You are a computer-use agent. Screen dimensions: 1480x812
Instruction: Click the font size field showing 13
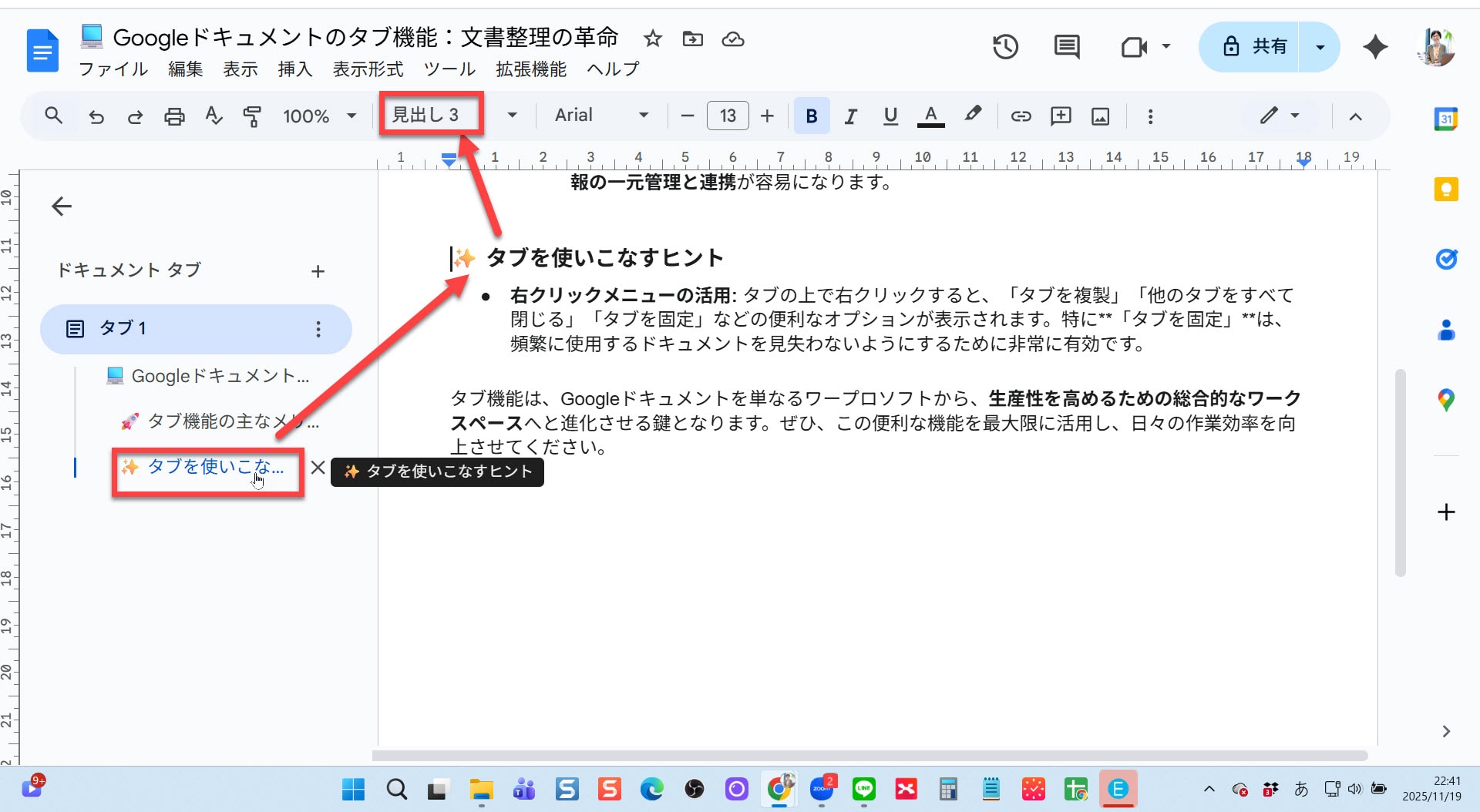tap(728, 116)
